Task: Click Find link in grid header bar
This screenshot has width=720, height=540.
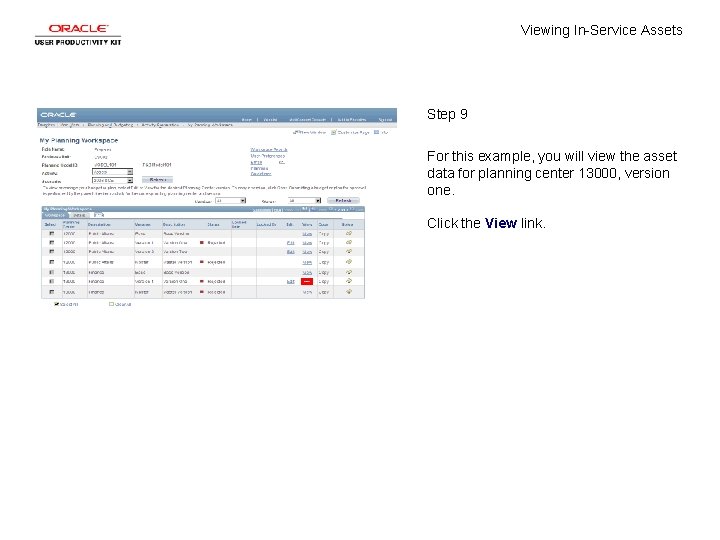Action: (278, 209)
